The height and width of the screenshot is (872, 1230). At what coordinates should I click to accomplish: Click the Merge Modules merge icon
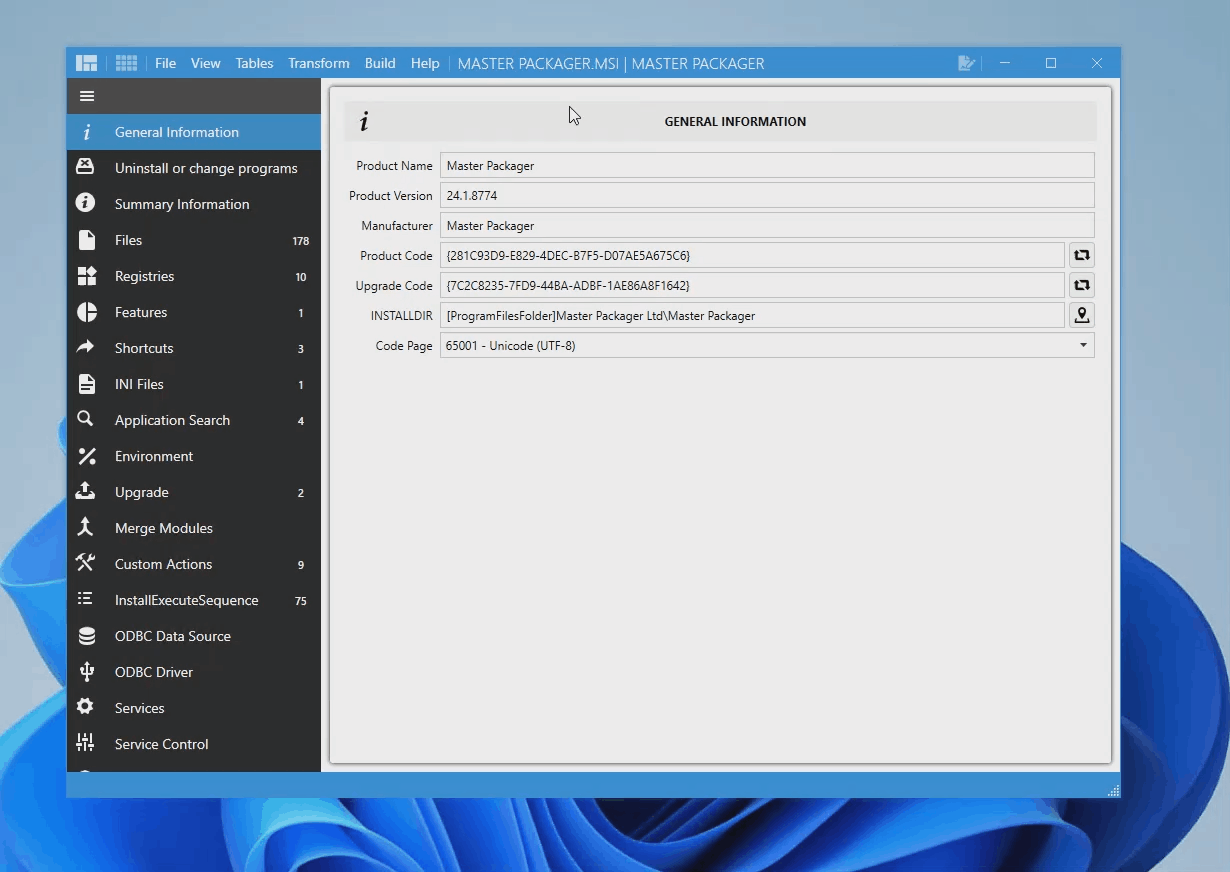(86, 527)
